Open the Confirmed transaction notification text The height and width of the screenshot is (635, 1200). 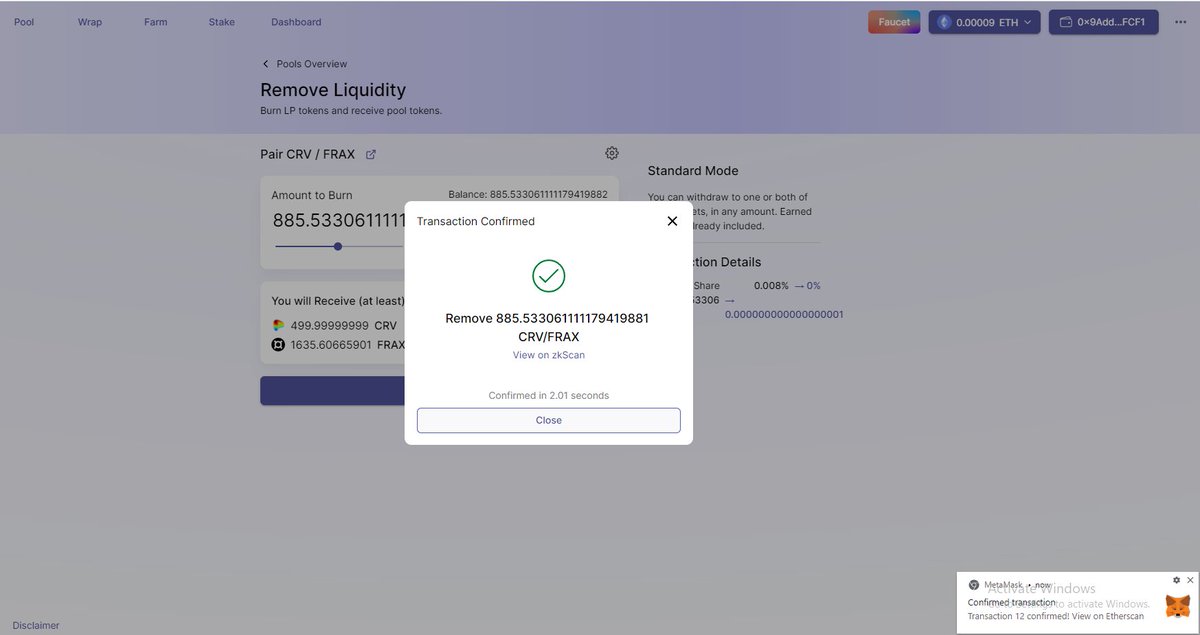tap(1011, 602)
